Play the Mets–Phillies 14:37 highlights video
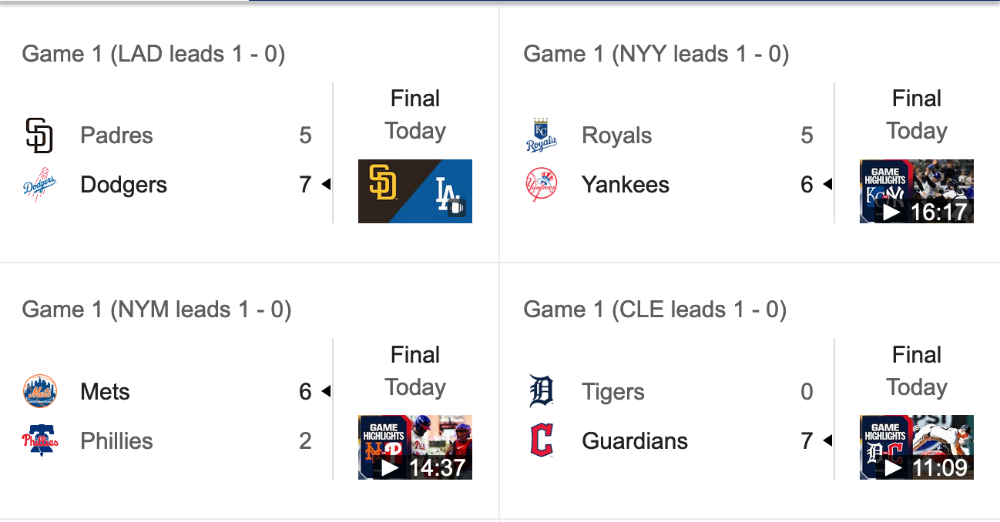 tap(415, 447)
